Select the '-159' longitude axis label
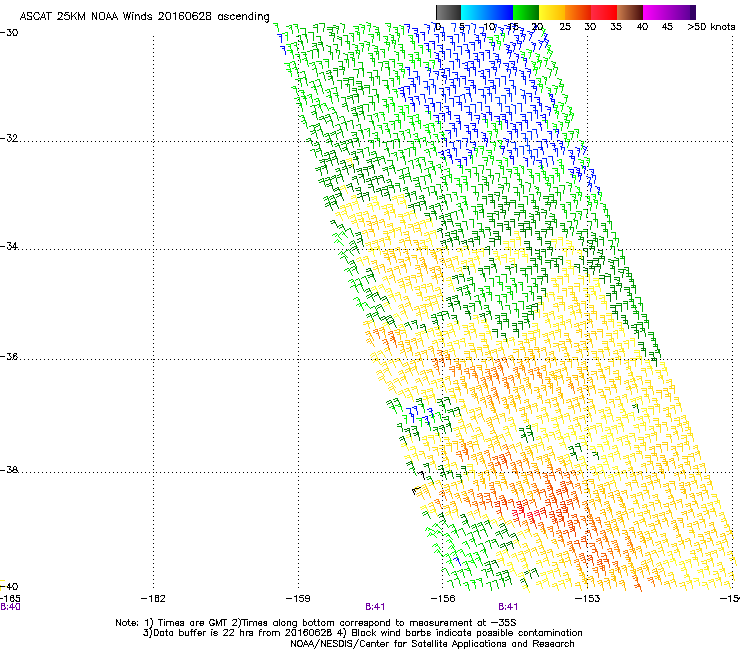The image size is (740, 650). (298, 599)
